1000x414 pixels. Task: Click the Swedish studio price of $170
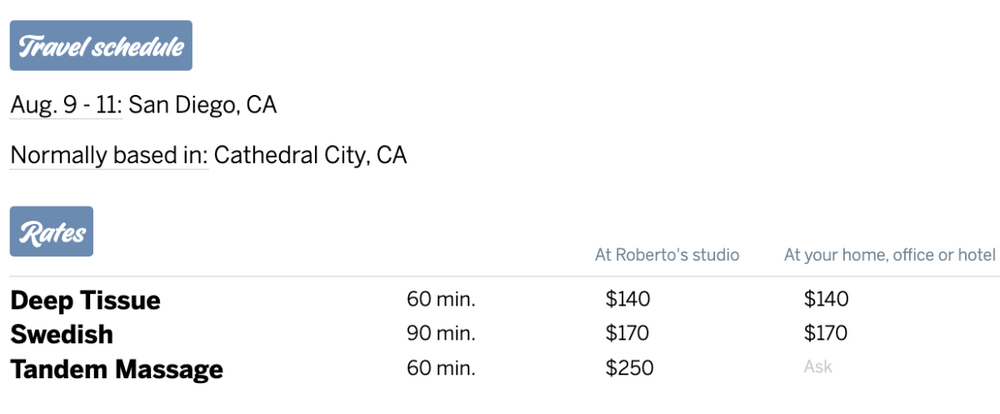[628, 333]
